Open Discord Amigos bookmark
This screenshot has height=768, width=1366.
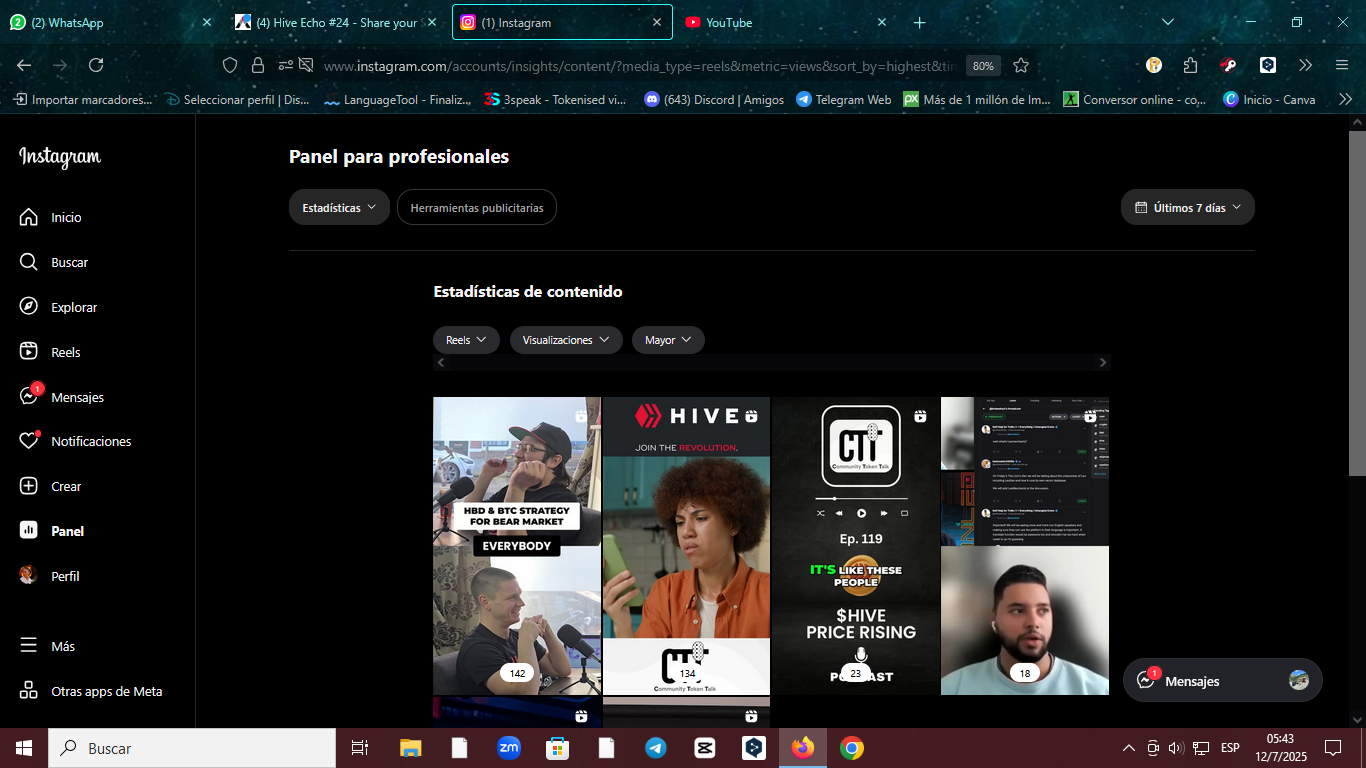point(714,100)
